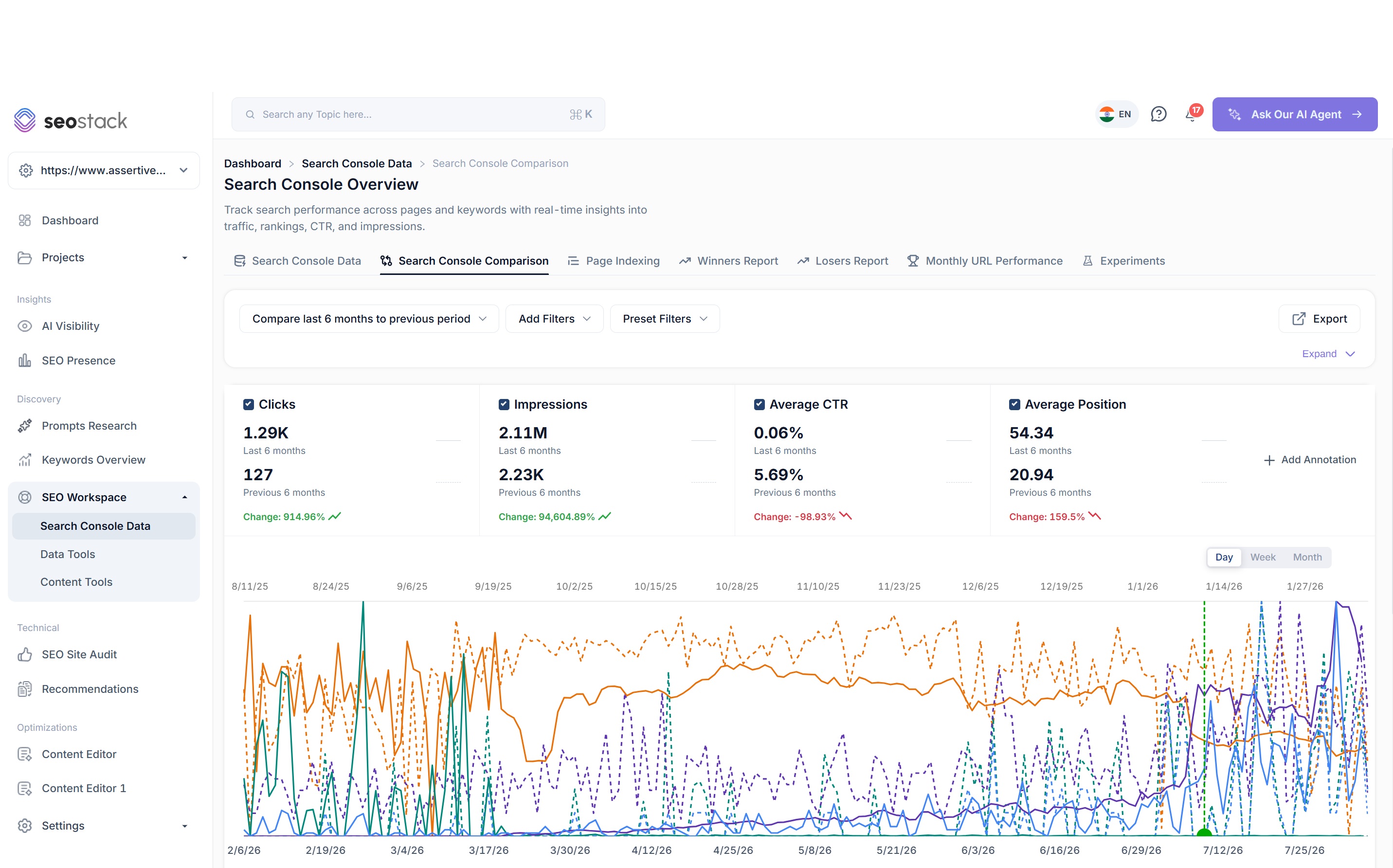Click the Export button
This screenshot has width=1393, height=868.
(1319, 319)
